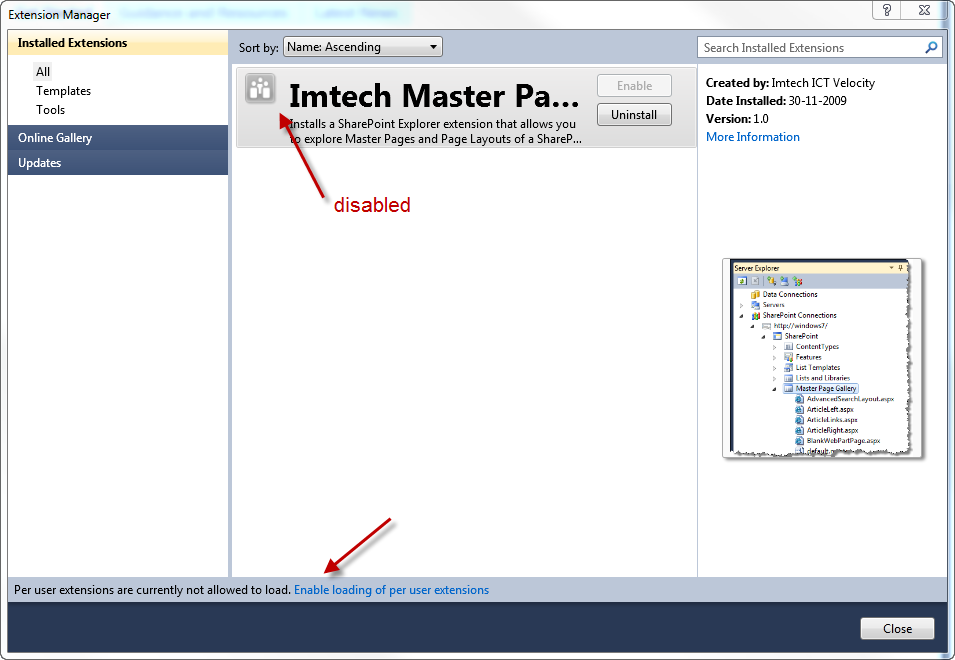The width and height of the screenshot is (955, 660).
Task: Open the Online Gallery section
Action: [118, 138]
